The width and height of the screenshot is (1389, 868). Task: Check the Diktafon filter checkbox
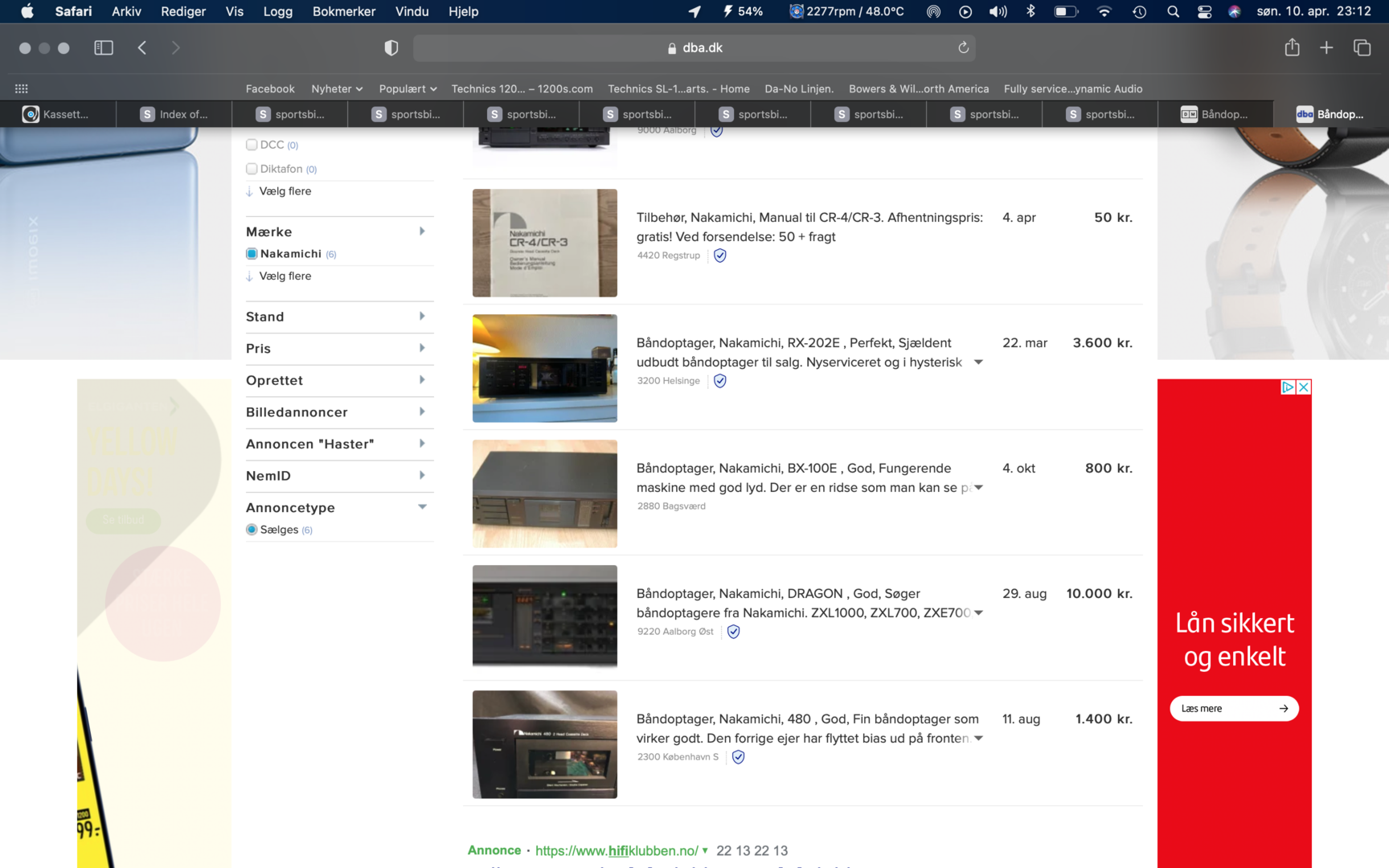pos(252,169)
